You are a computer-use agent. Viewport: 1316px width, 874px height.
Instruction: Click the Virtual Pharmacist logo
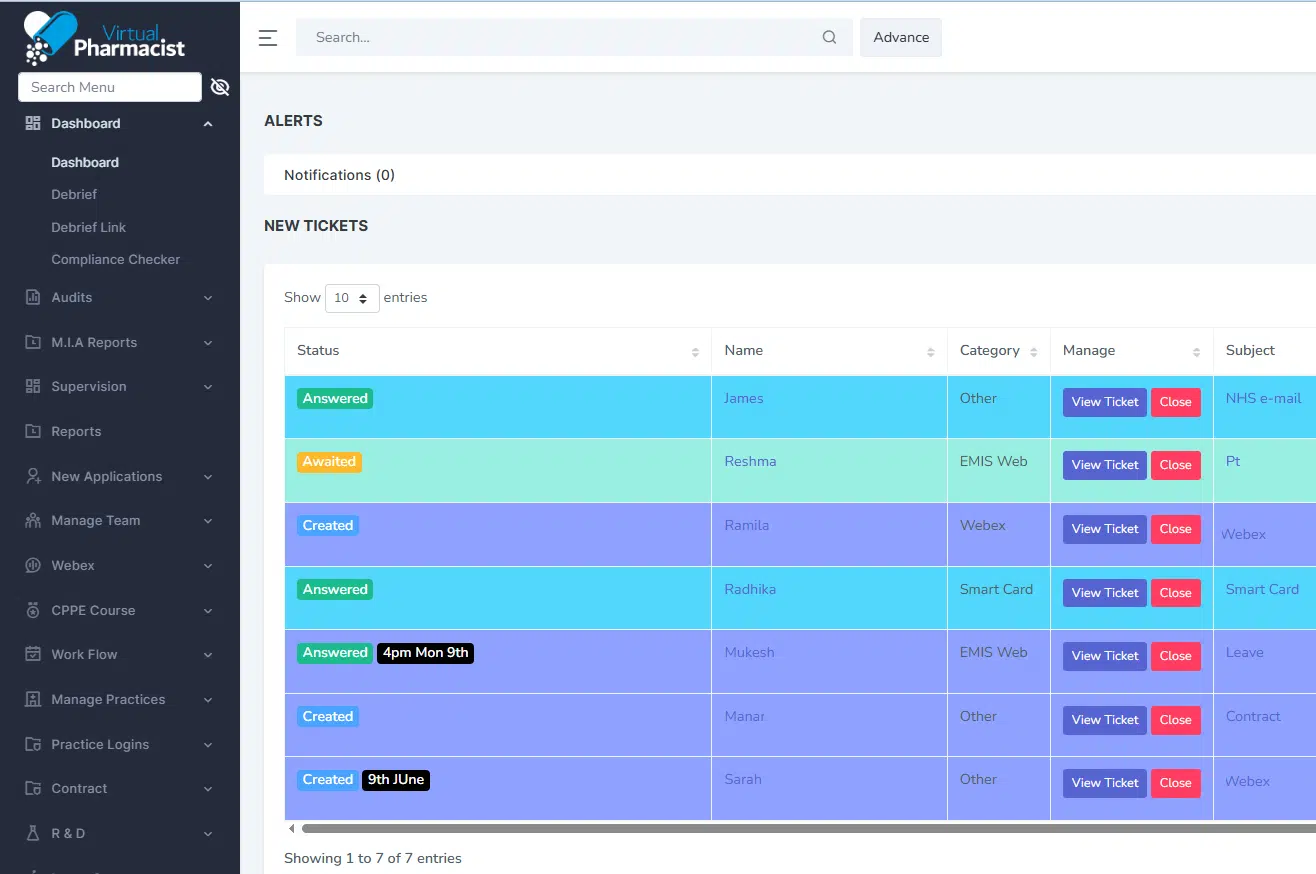[104, 37]
